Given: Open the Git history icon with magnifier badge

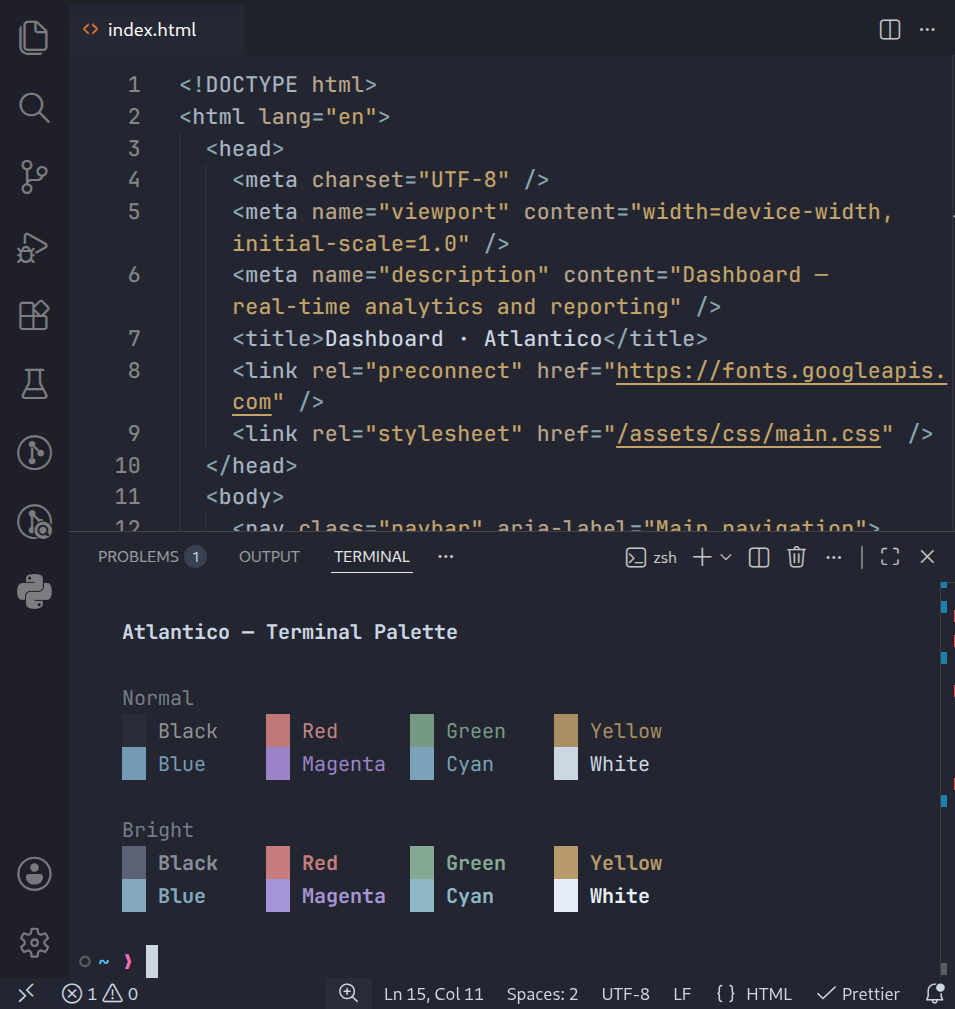Looking at the screenshot, I should click(x=34, y=522).
